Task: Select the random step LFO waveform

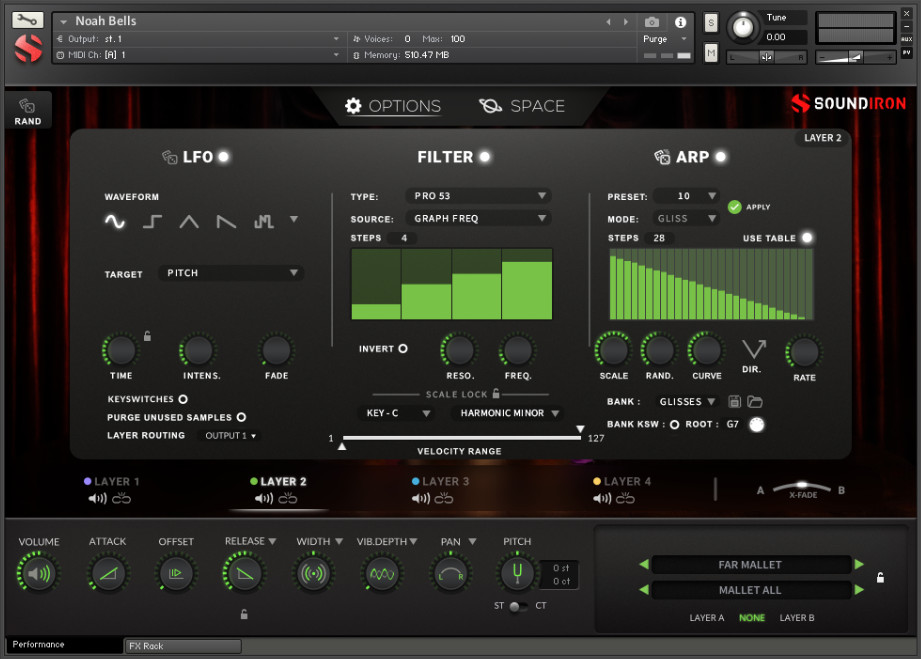Action: 263,221
